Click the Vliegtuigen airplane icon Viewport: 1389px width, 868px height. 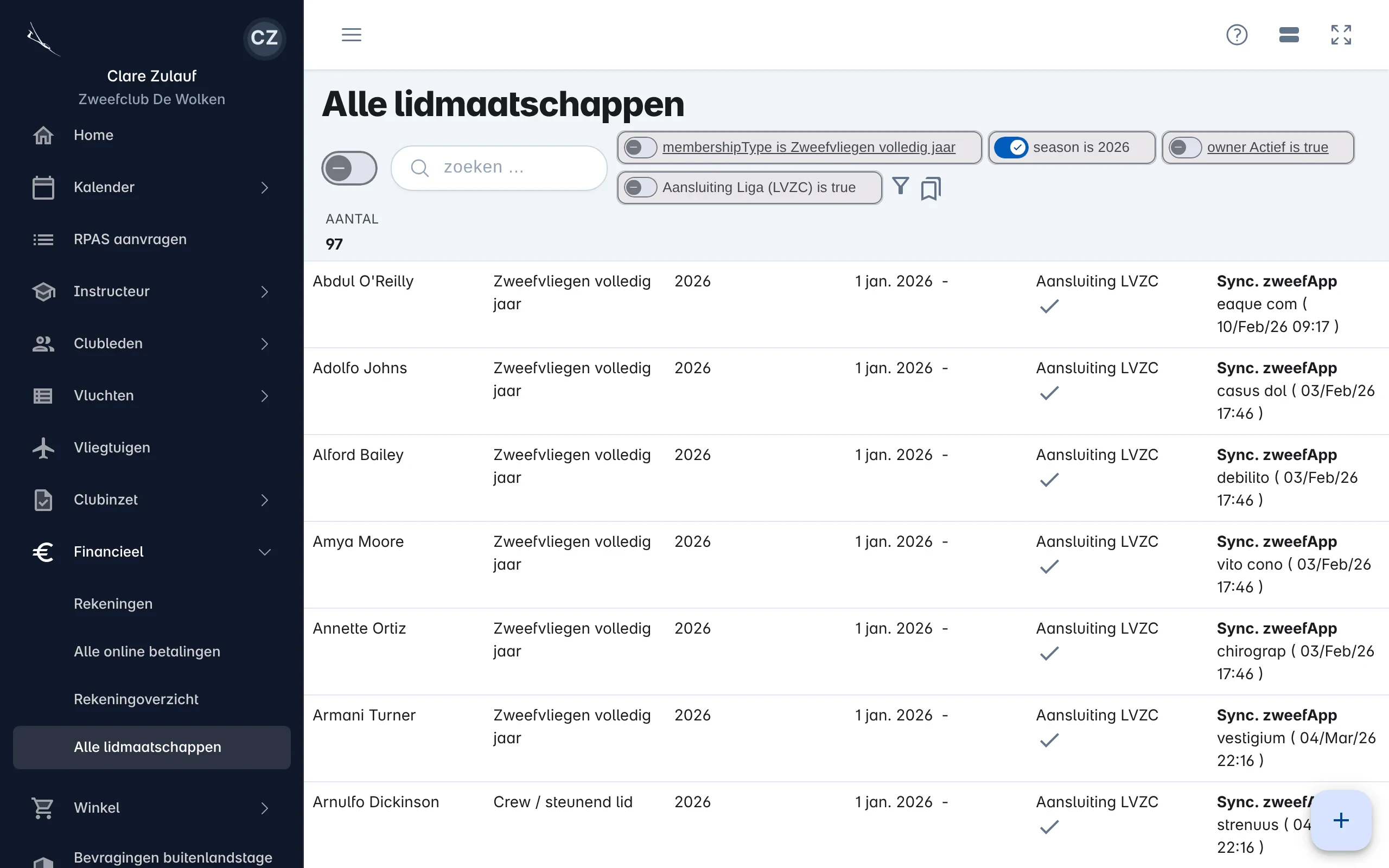tap(43, 448)
